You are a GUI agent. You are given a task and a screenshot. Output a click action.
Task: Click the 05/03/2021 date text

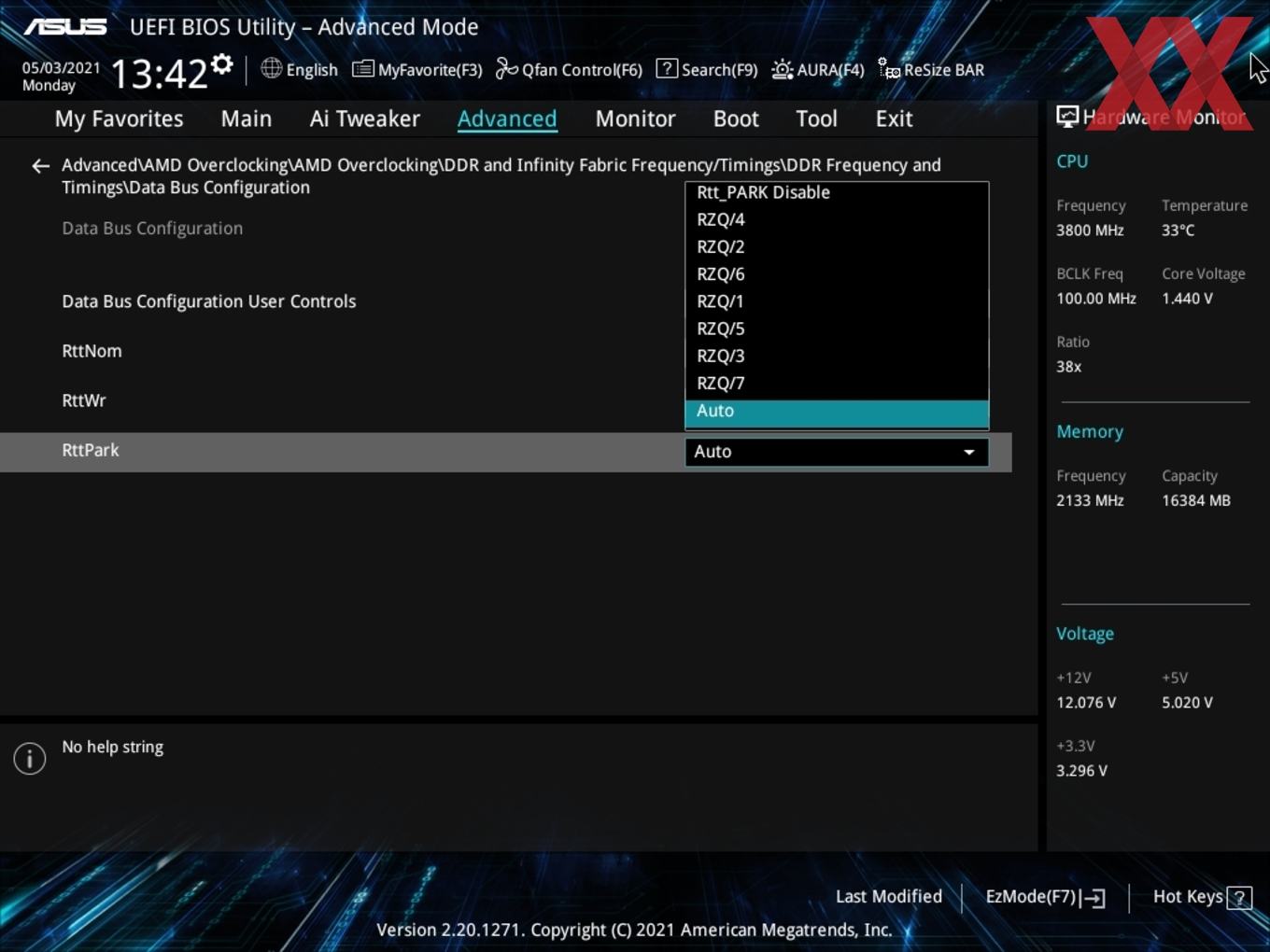tap(61, 67)
